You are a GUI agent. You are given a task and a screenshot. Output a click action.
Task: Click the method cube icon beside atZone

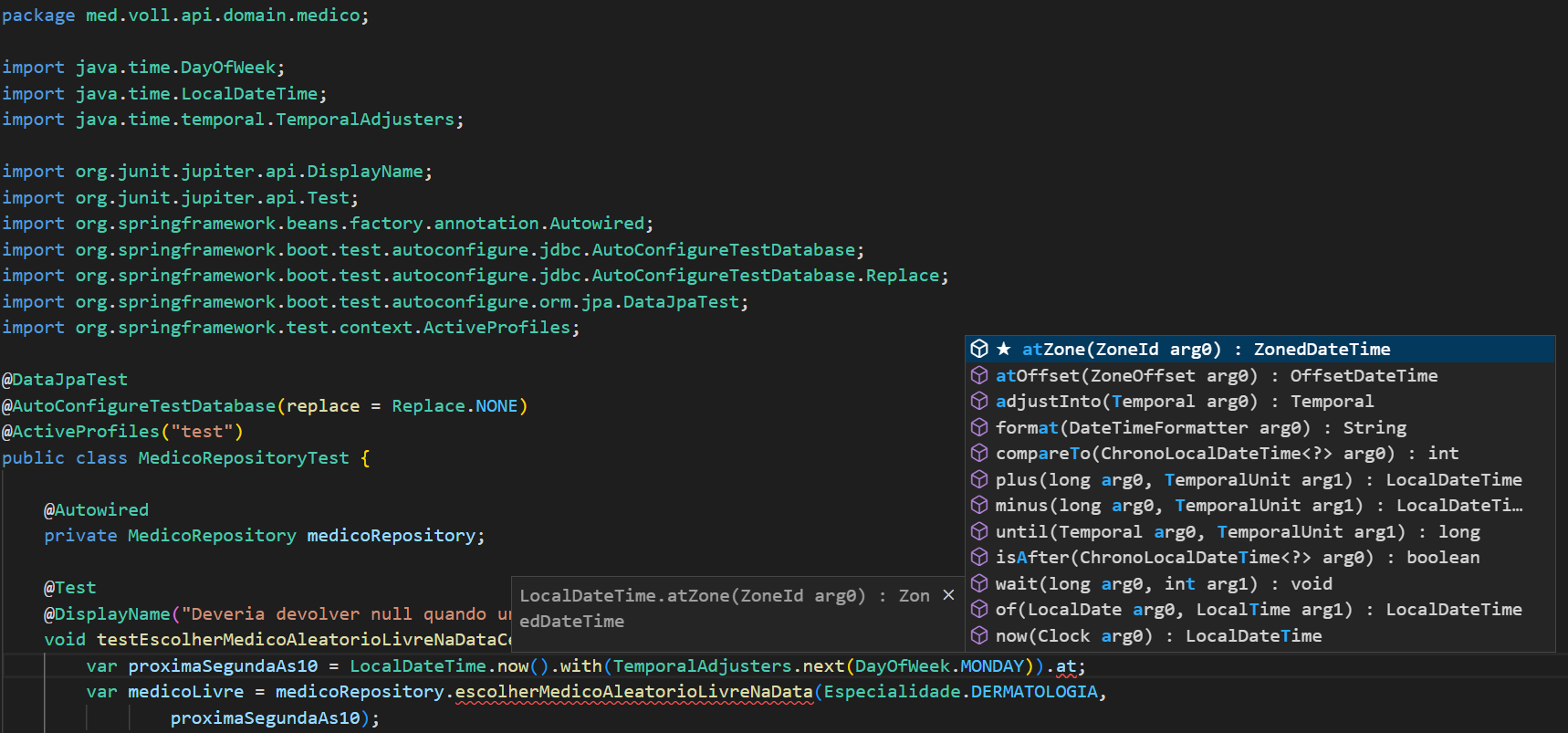979,349
